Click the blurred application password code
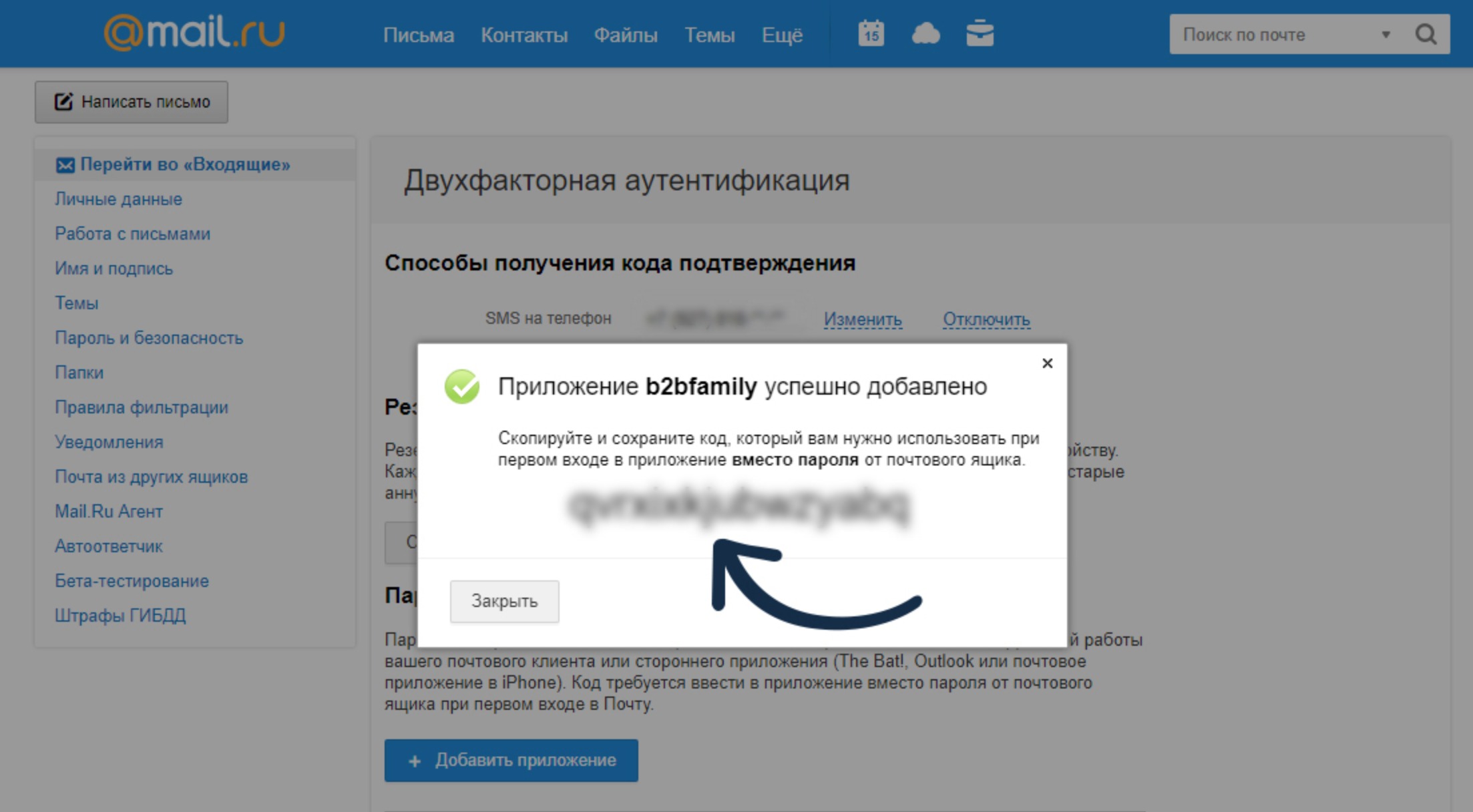1473x812 pixels. click(x=739, y=506)
